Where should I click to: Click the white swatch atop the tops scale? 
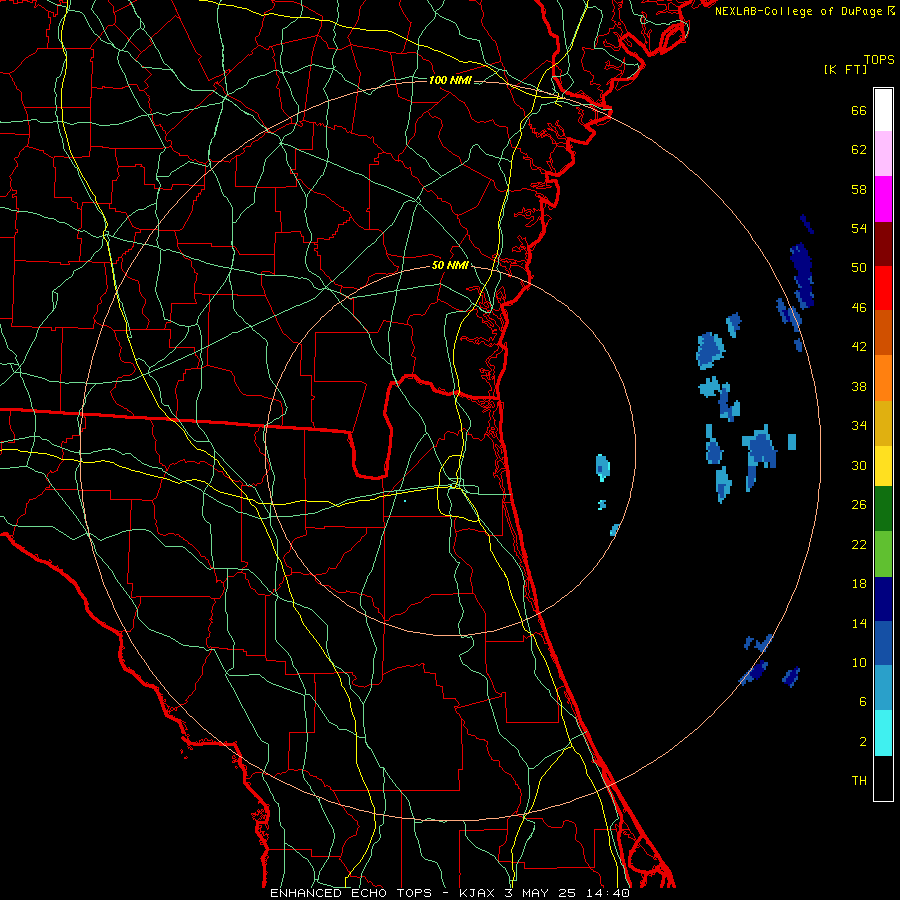(883, 110)
